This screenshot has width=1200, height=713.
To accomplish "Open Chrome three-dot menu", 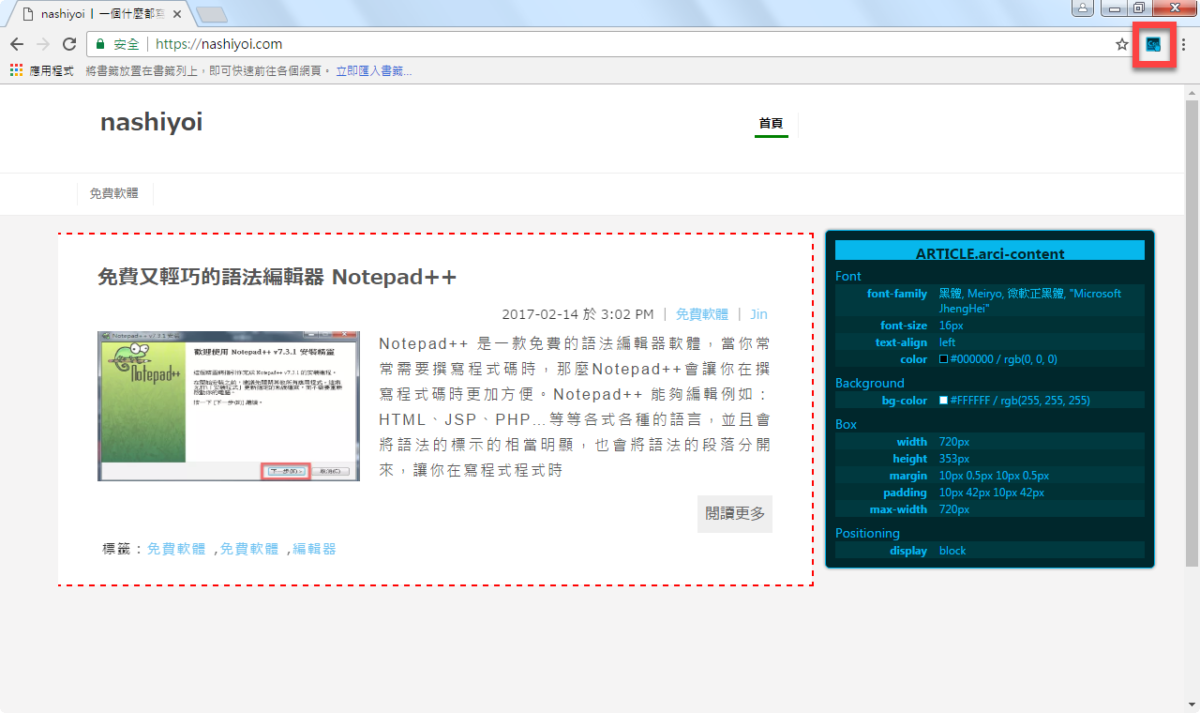I will 1184,44.
